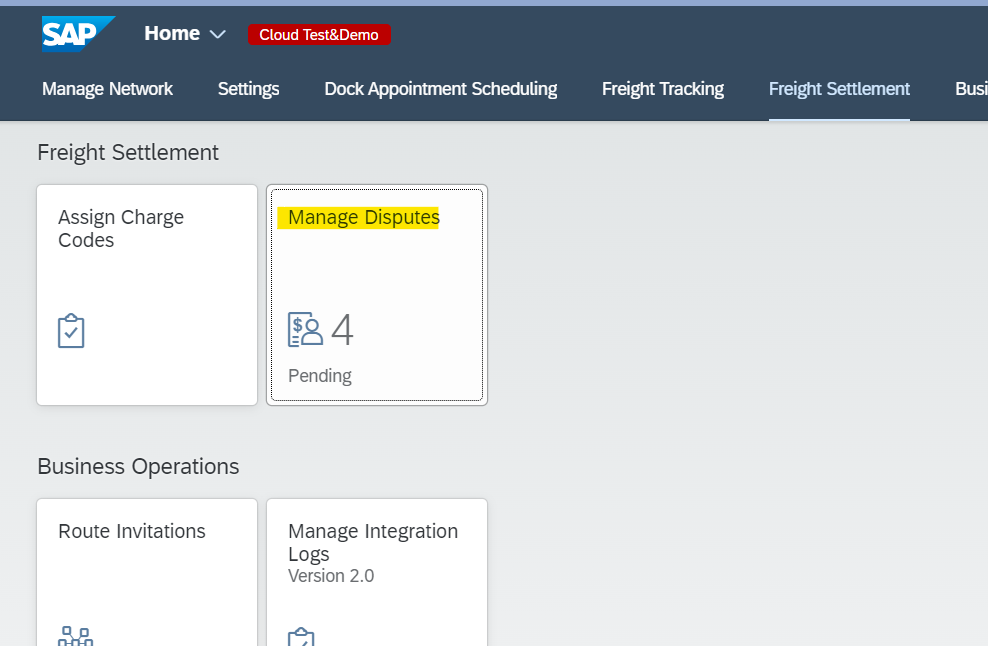
Task: Click the SAP logo
Action: (x=78, y=33)
